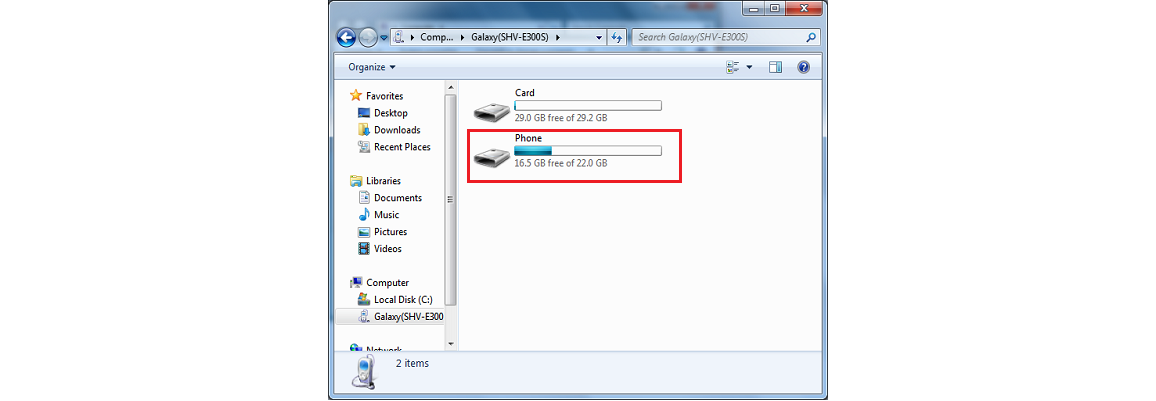The width and height of the screenshot is (1156, 401).
Task: Click the Phone storage usage bar
Action: [588, 151]
